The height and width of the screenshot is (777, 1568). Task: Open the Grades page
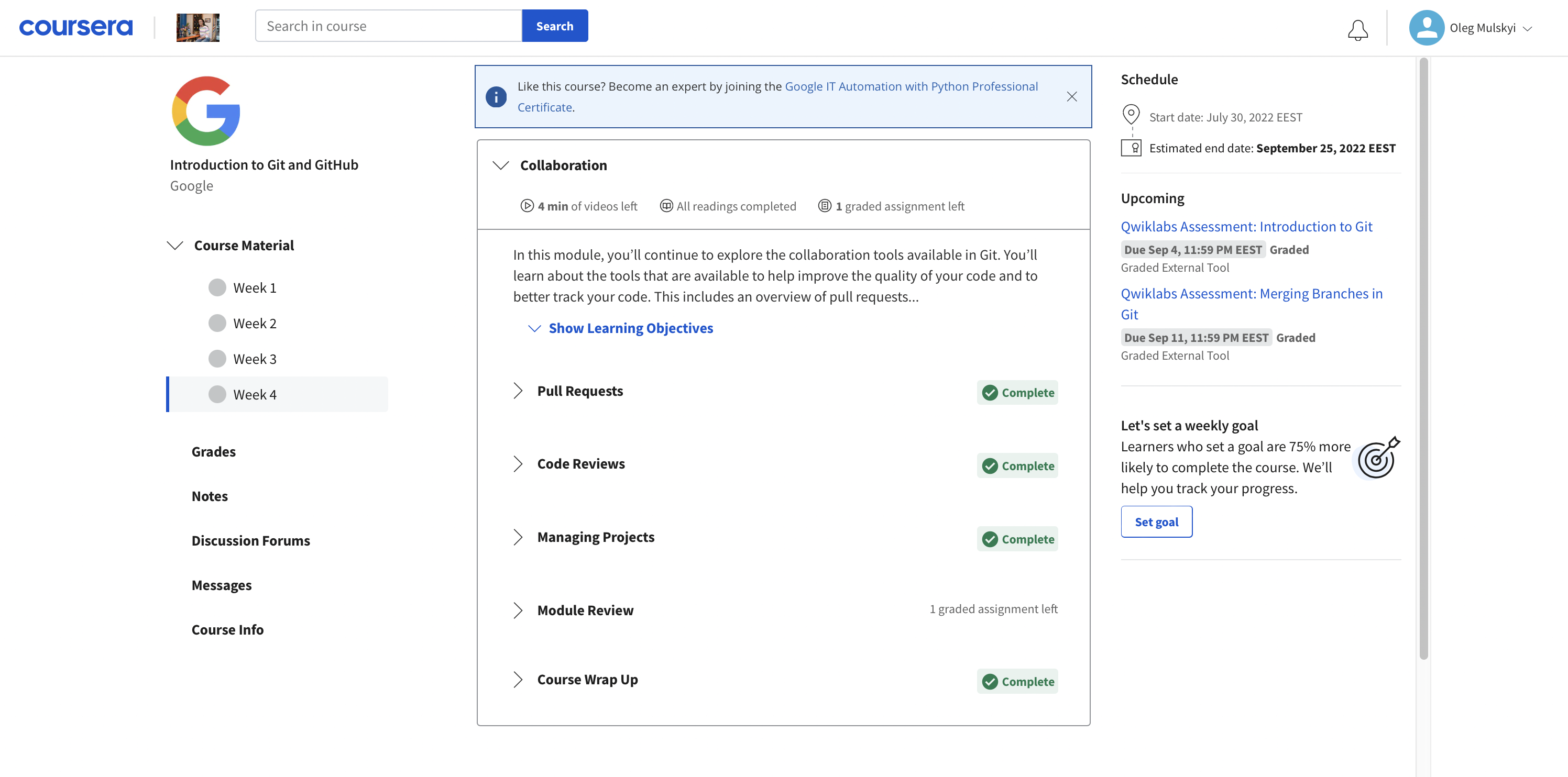(213, 451)
